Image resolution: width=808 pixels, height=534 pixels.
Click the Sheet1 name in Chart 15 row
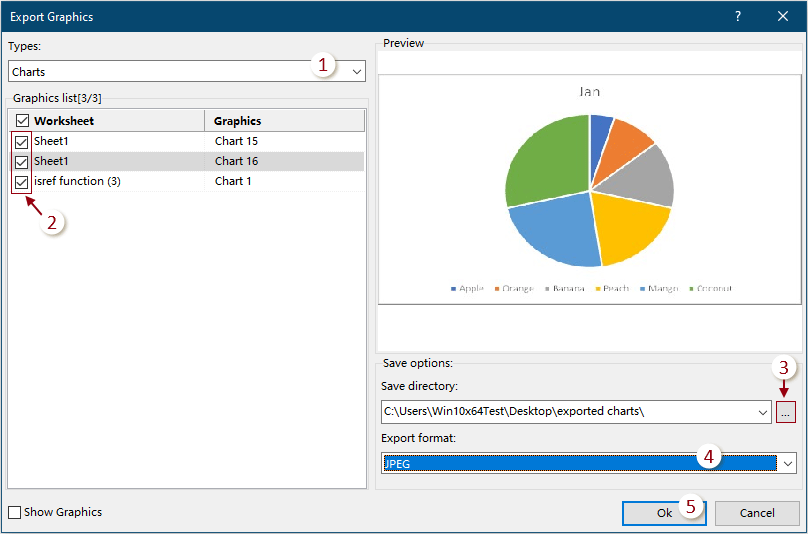pyautogui.click(x=51, y=141)
